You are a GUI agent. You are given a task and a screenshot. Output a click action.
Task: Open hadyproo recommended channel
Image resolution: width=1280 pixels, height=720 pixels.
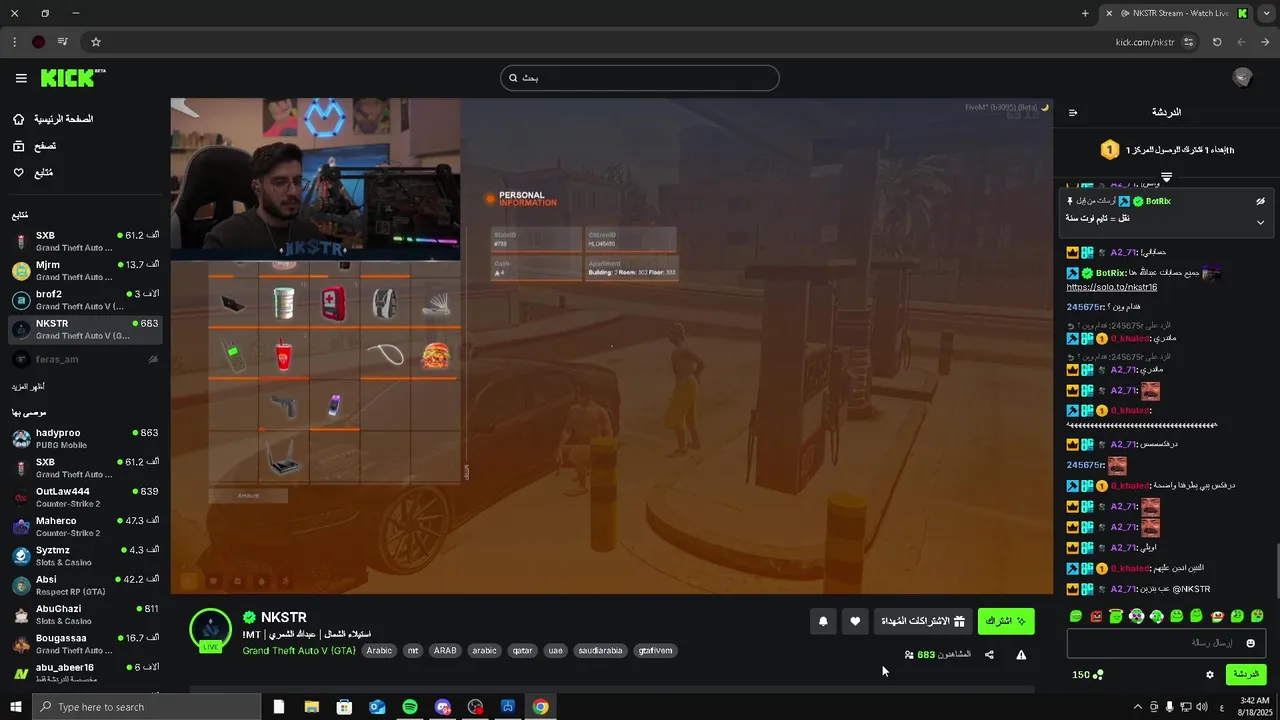point(86,438)
